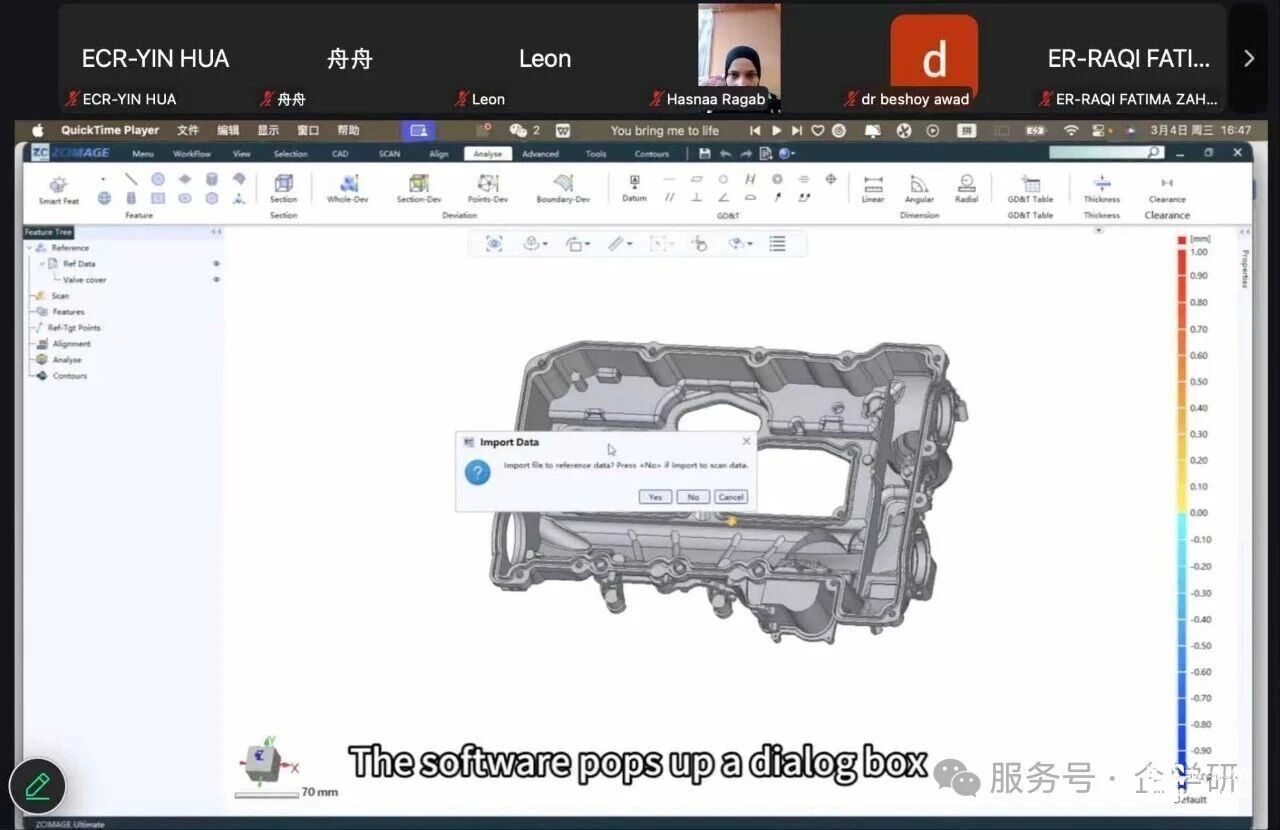Click the Thickness analysis icon
This screenshot has width=1280, height=830.
(1101, 186)
